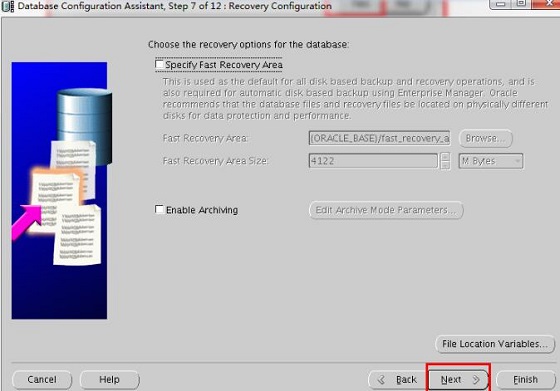Viewport: 560px width, 391px height.
Task: Click the Browse button
Action: coord(486,138)
